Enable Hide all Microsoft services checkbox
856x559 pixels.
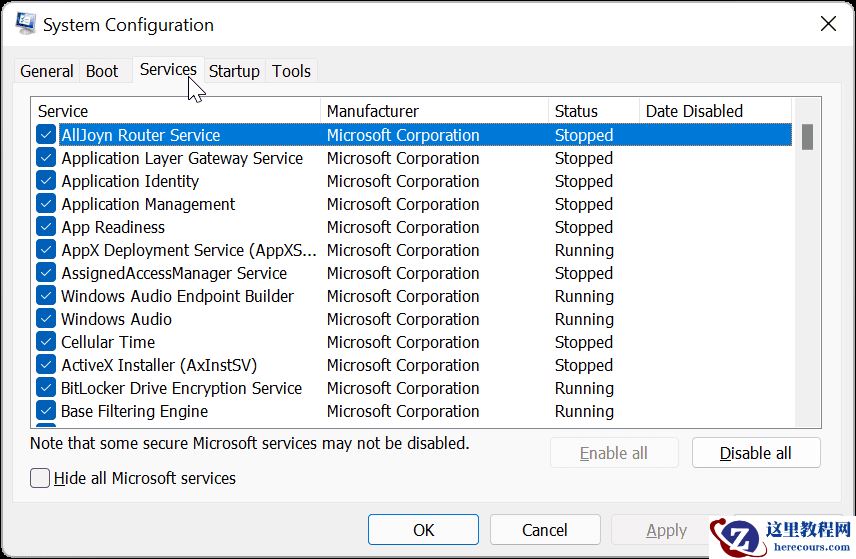coord(40,478)
